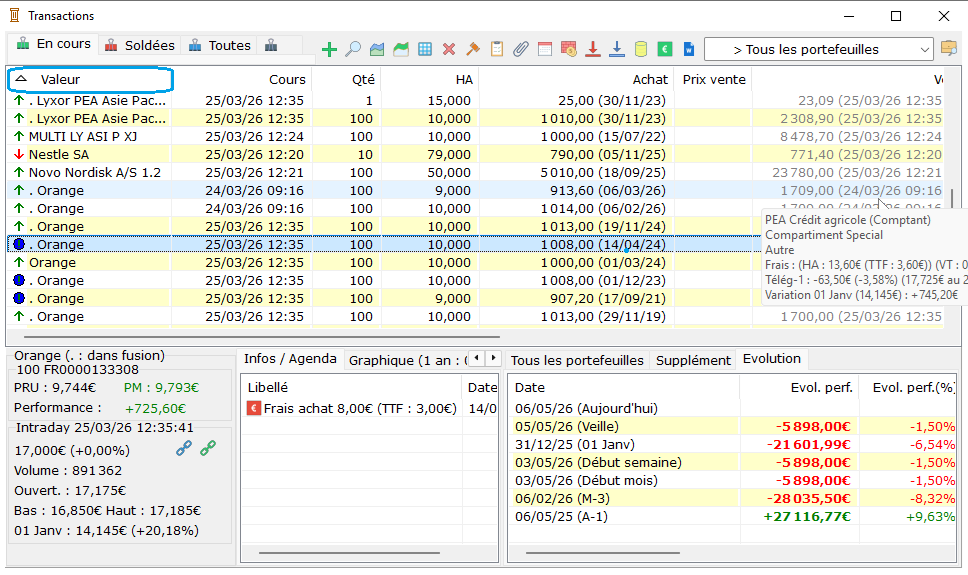Click the Performance value +725,60€
The height and width of the screenshot is (575, 968).
[x=155, y=409]
